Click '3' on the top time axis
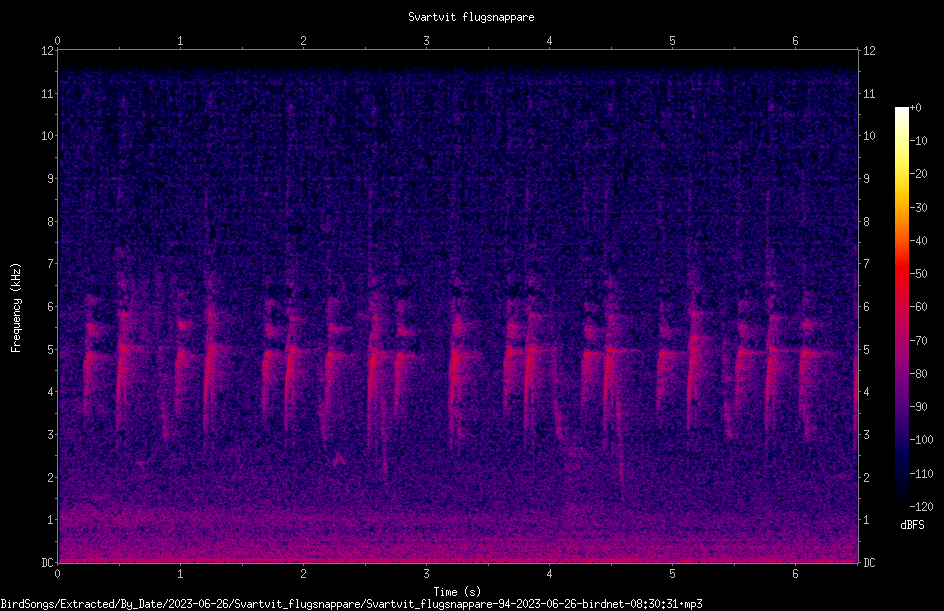This screenshot has height=611, width=944. (x=426, y=41)
